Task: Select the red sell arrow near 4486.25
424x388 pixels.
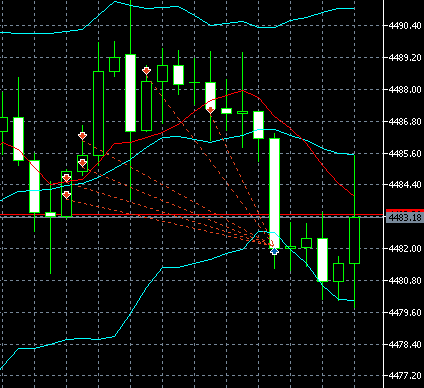Action: tap(82, 136)
